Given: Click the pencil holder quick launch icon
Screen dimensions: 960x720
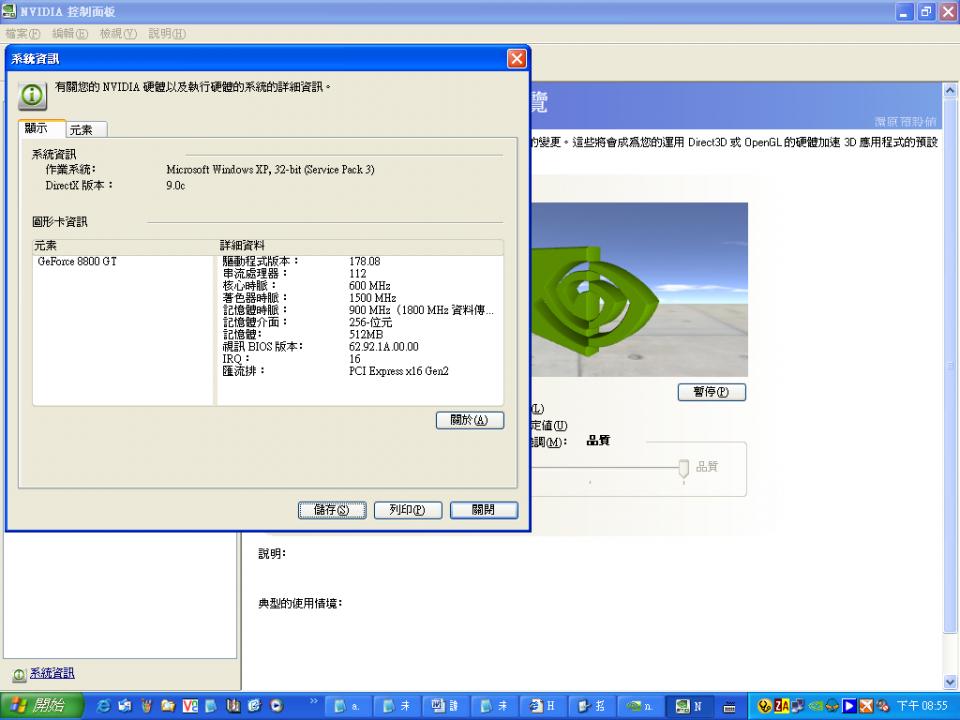Looking at the screenshot, I should tap(146, 706).
